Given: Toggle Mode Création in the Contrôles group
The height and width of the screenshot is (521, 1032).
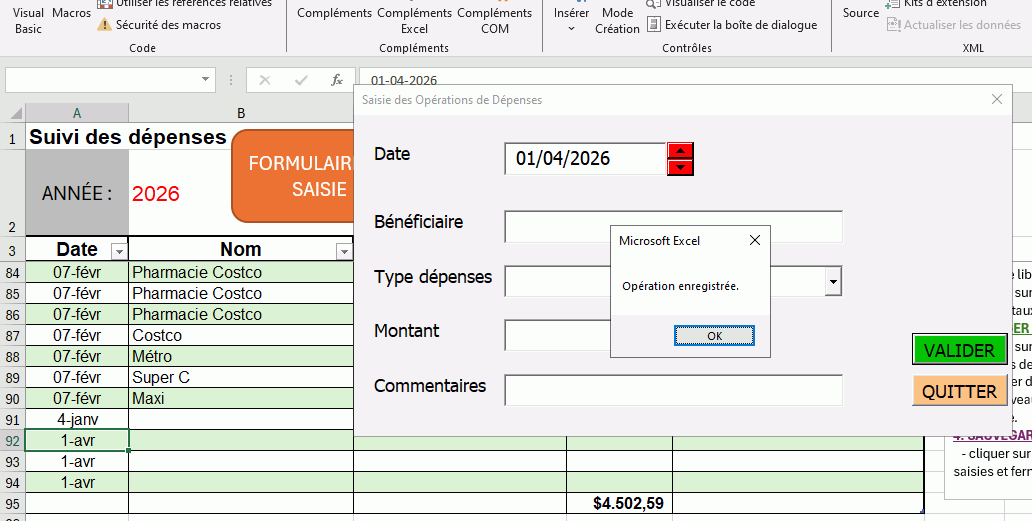Looking at the screenshot, I should 617,20.
